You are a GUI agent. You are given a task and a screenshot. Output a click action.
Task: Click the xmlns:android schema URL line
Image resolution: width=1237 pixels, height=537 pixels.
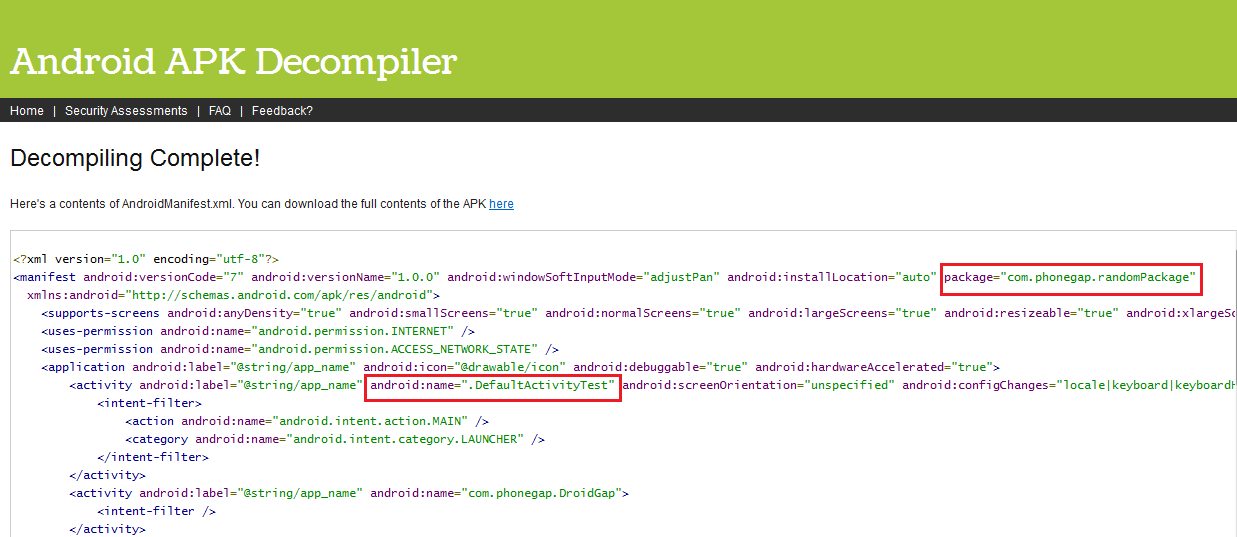(x=234, y=295)
